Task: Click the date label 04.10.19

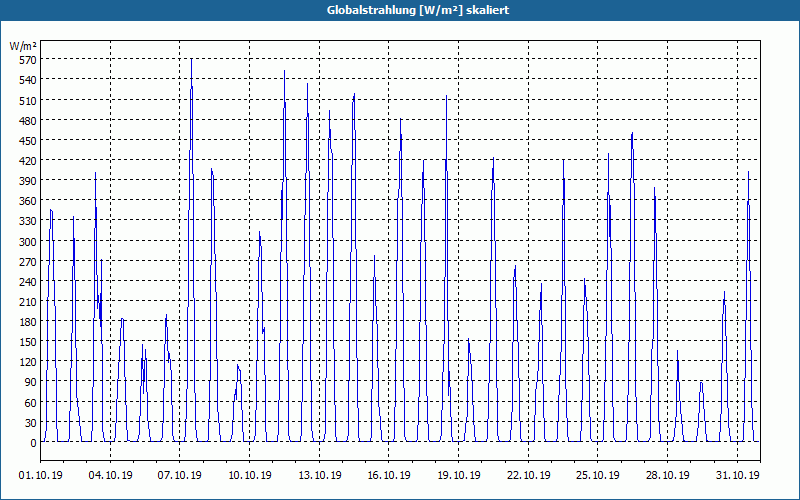Action: click(x=110, y=476)
